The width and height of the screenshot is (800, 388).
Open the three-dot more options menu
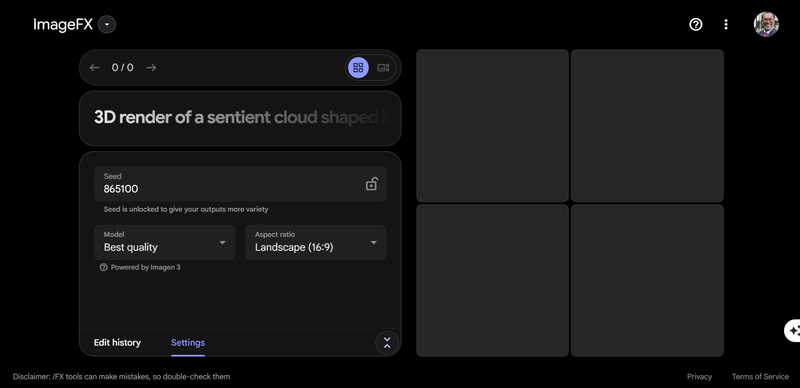[726, 25]
